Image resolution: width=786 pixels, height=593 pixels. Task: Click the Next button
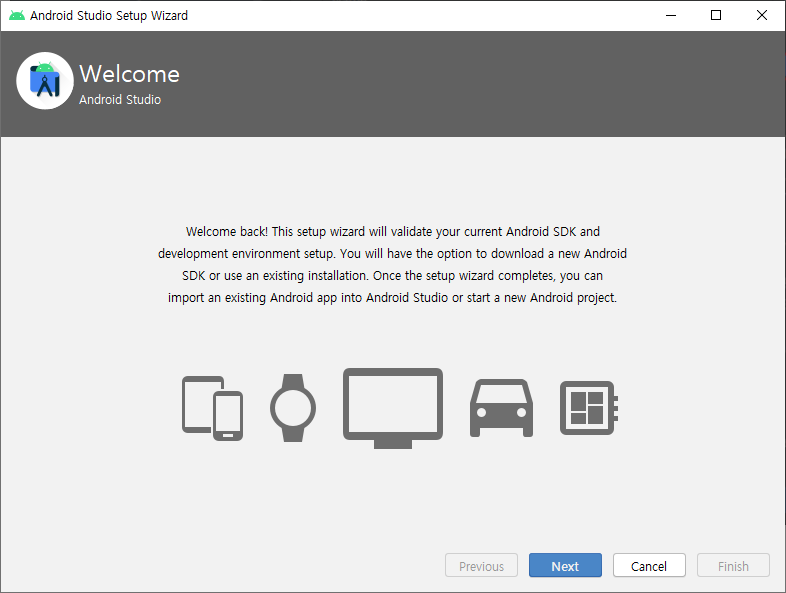coord(565,565)
